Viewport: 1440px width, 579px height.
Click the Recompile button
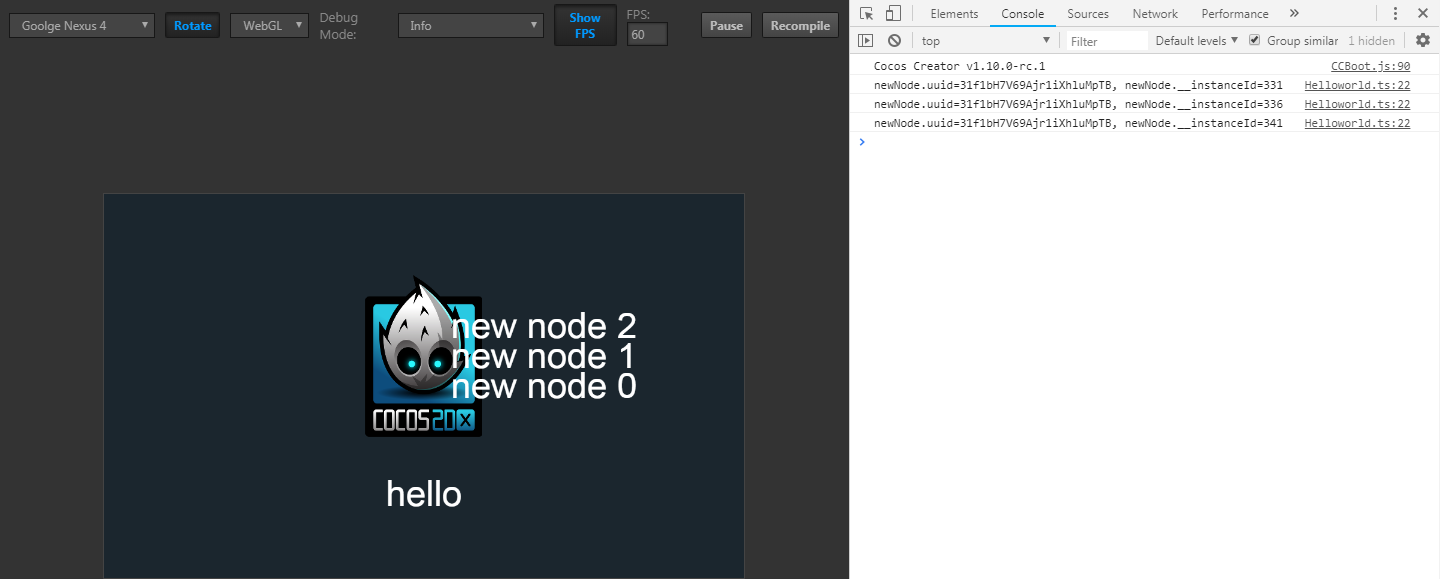click(800, 25)
